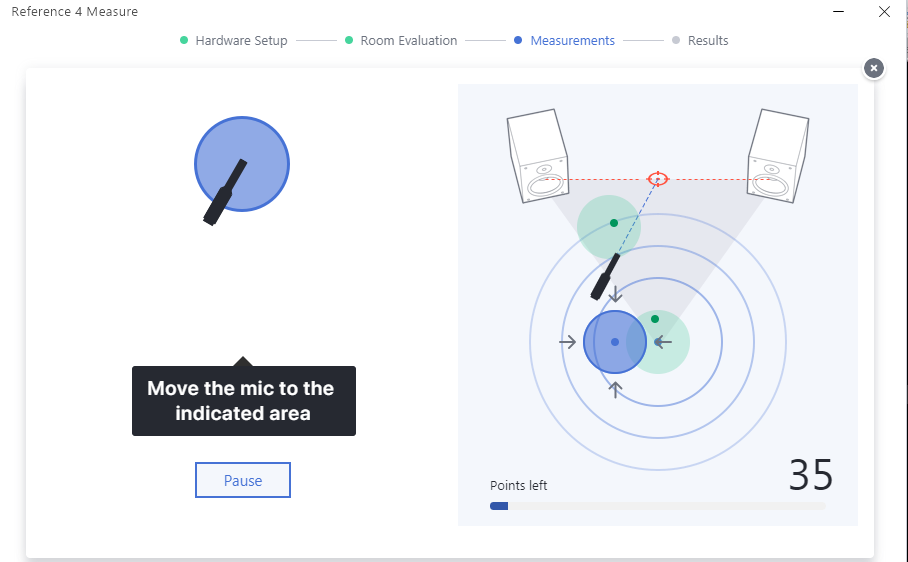Go to the Room Evaluation step
Viewport: 908px width, 562px height.
(x=408, y=41)
